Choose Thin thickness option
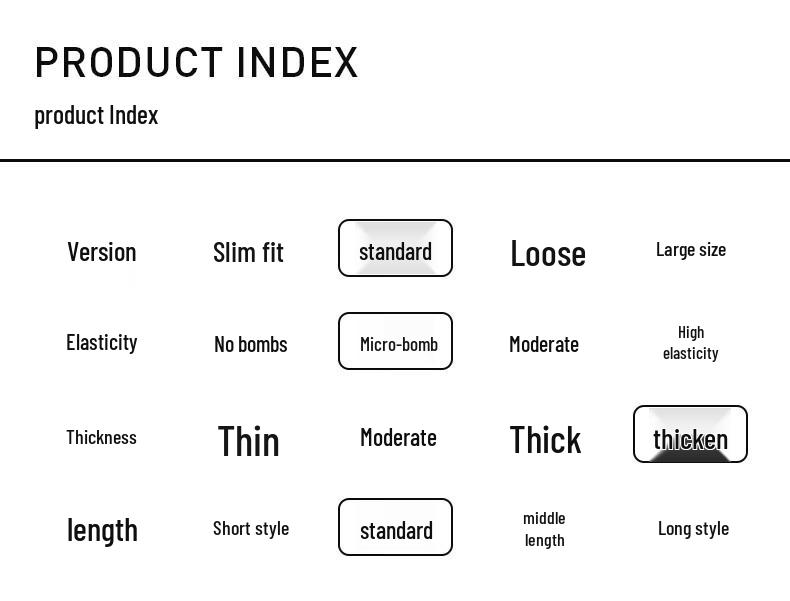The image size is (790, 601). 248,441
